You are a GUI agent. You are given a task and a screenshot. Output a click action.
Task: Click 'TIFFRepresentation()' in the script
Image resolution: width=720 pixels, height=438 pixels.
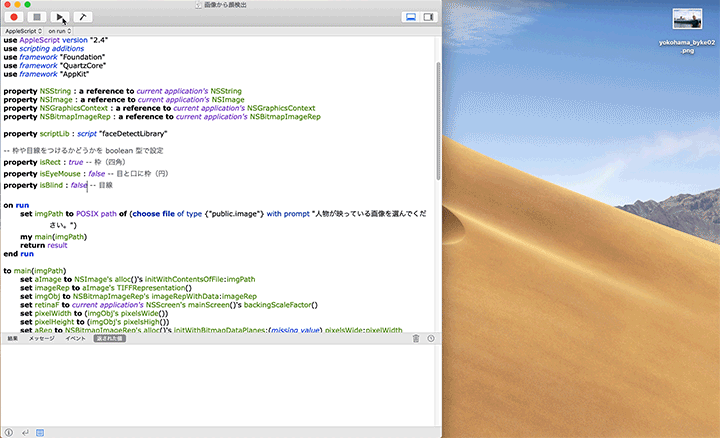(154, 287)
